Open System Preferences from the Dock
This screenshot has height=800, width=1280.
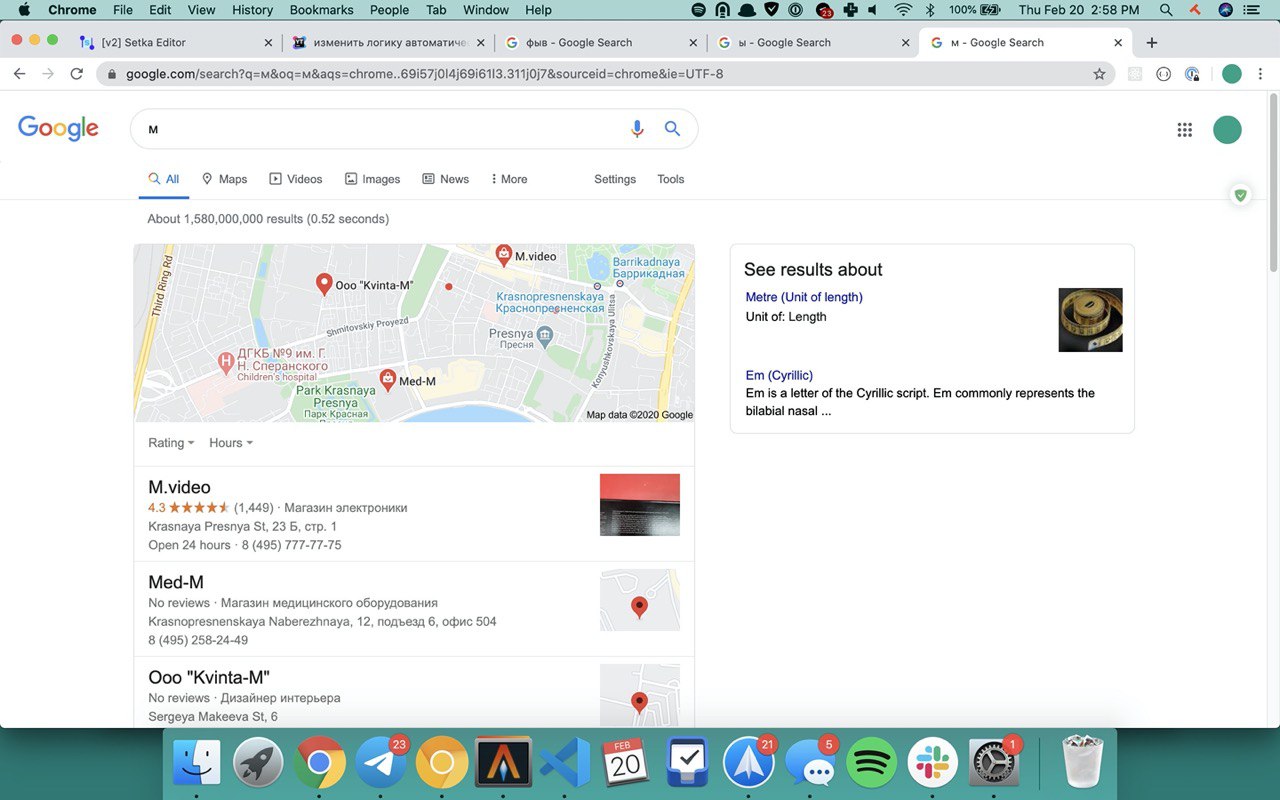tap(993, 764)
